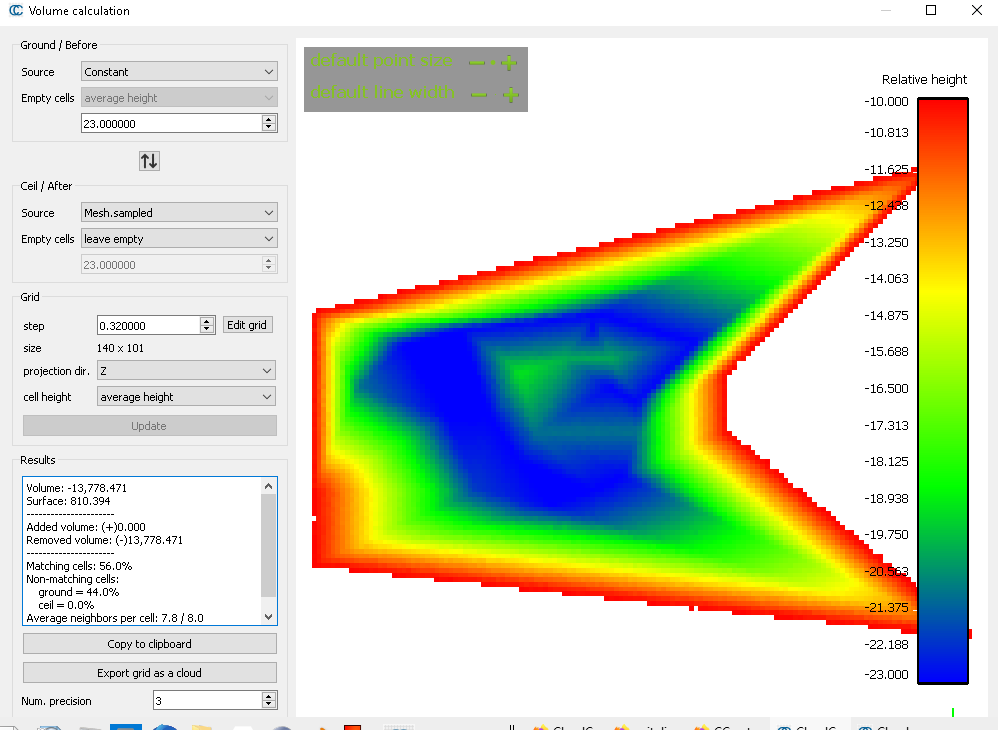Click Export grid as a cloud
The image size is (998, 730).
149,673
